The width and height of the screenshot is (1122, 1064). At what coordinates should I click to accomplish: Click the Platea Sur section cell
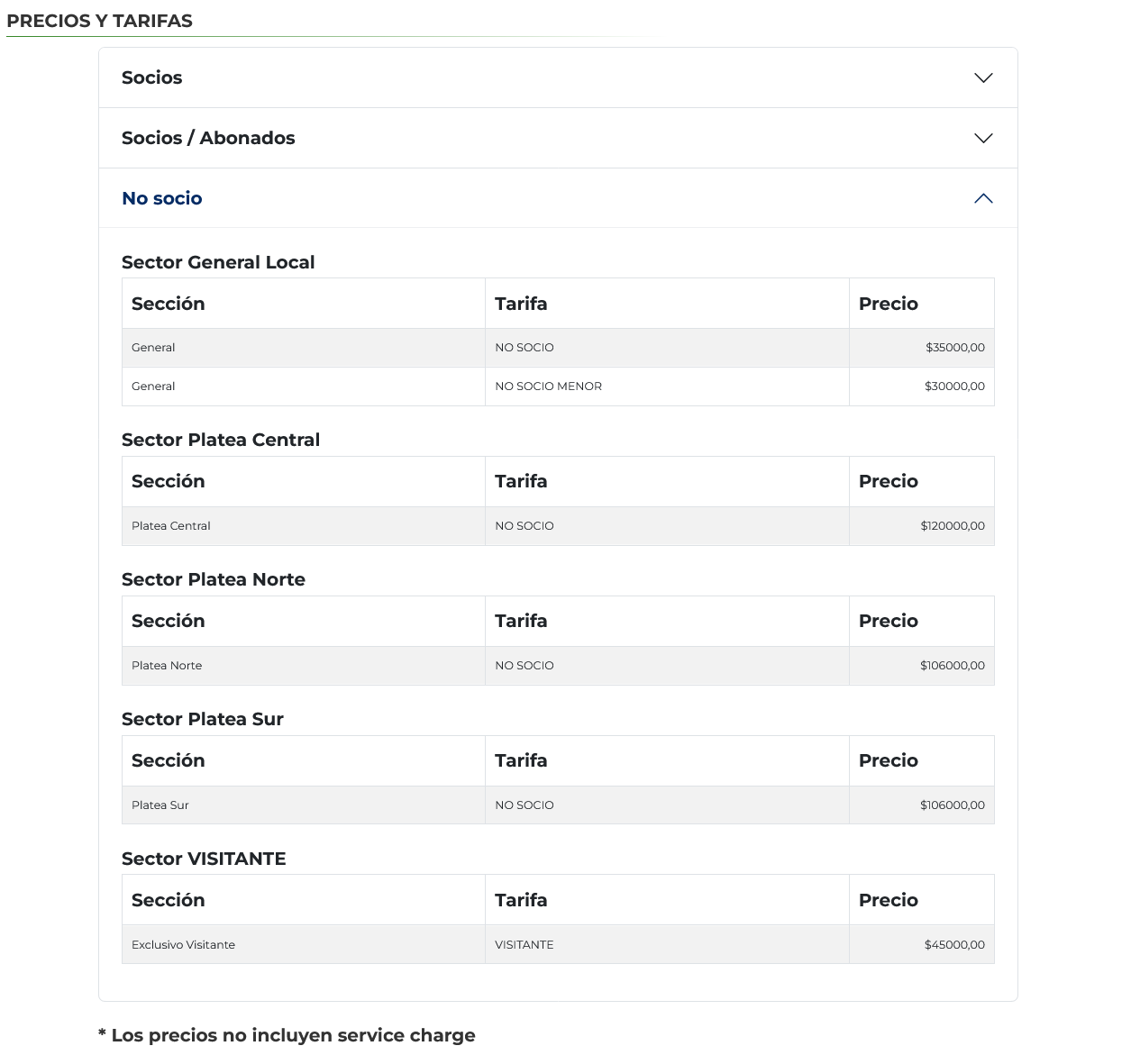(160, 805)
